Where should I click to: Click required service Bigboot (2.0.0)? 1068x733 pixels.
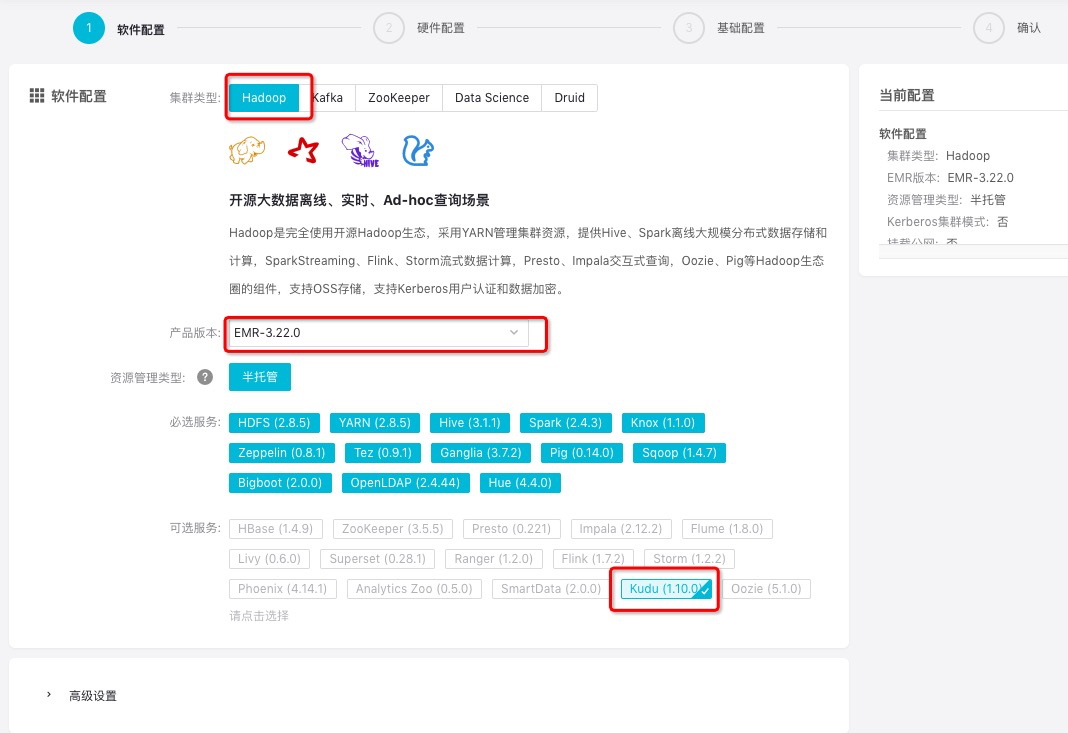[280, 482]
